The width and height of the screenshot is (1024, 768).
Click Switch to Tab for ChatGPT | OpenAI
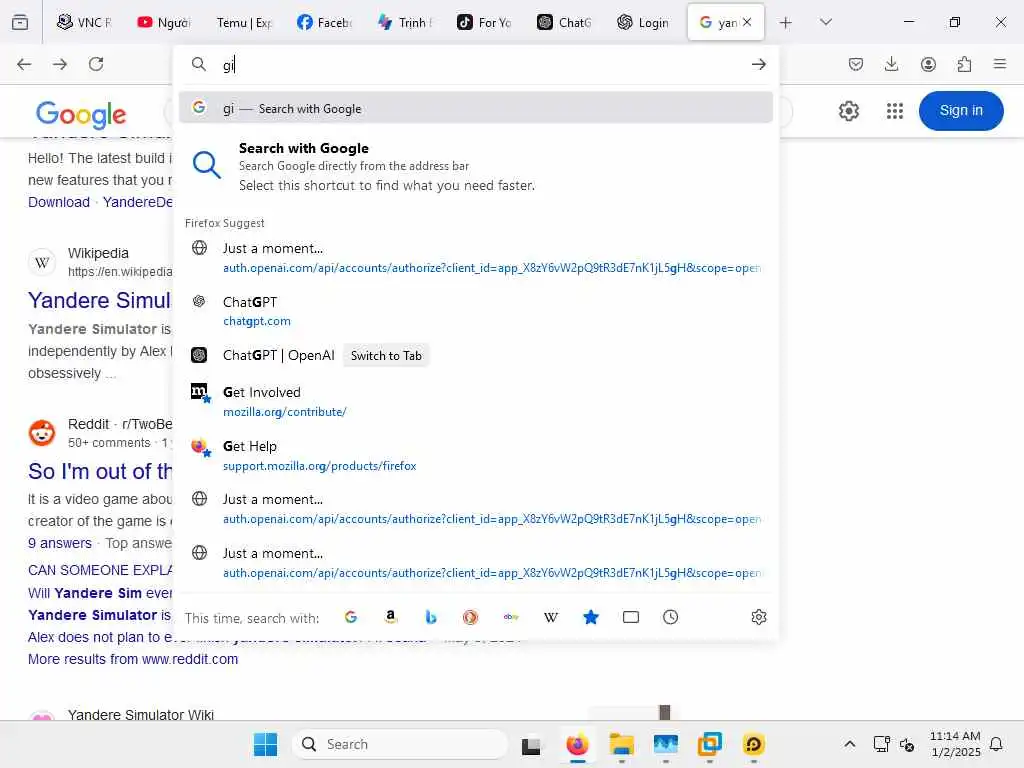coord(386,355)
